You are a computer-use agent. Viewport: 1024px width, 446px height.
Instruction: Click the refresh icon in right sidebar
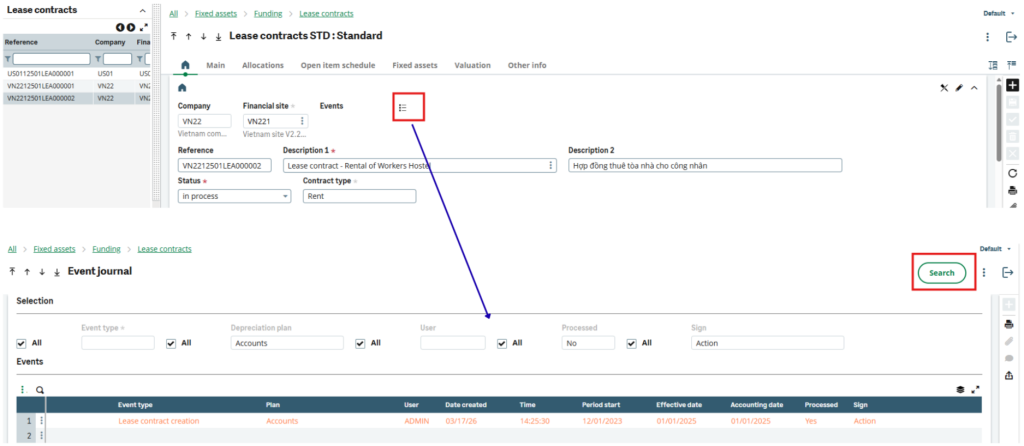pyautogui.click(x=1012, y=172)
